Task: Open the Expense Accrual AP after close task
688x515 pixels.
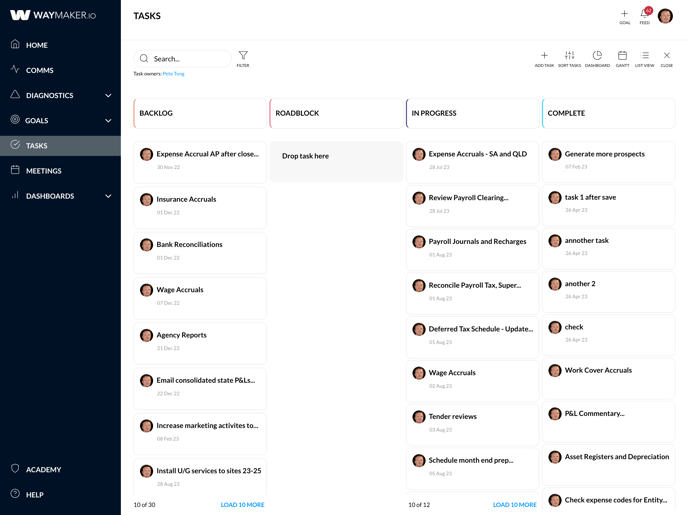Action: (200, 162)
